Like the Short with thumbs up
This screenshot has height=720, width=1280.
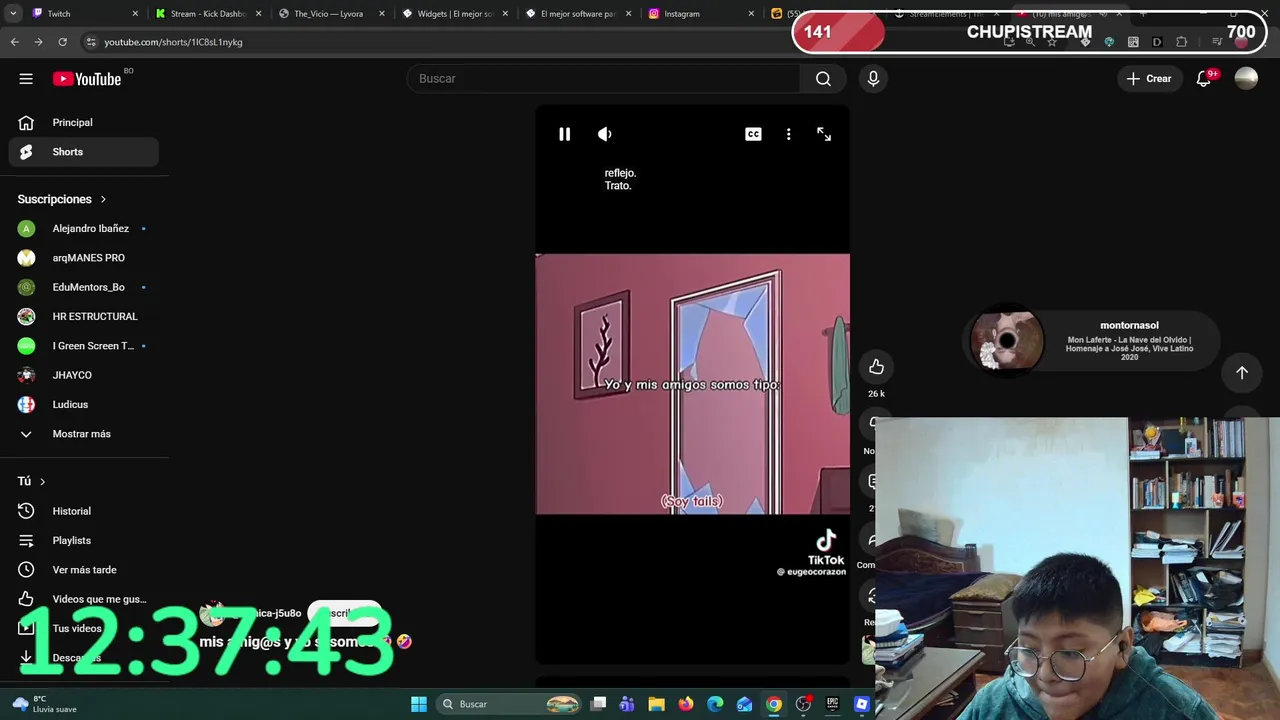876,367
